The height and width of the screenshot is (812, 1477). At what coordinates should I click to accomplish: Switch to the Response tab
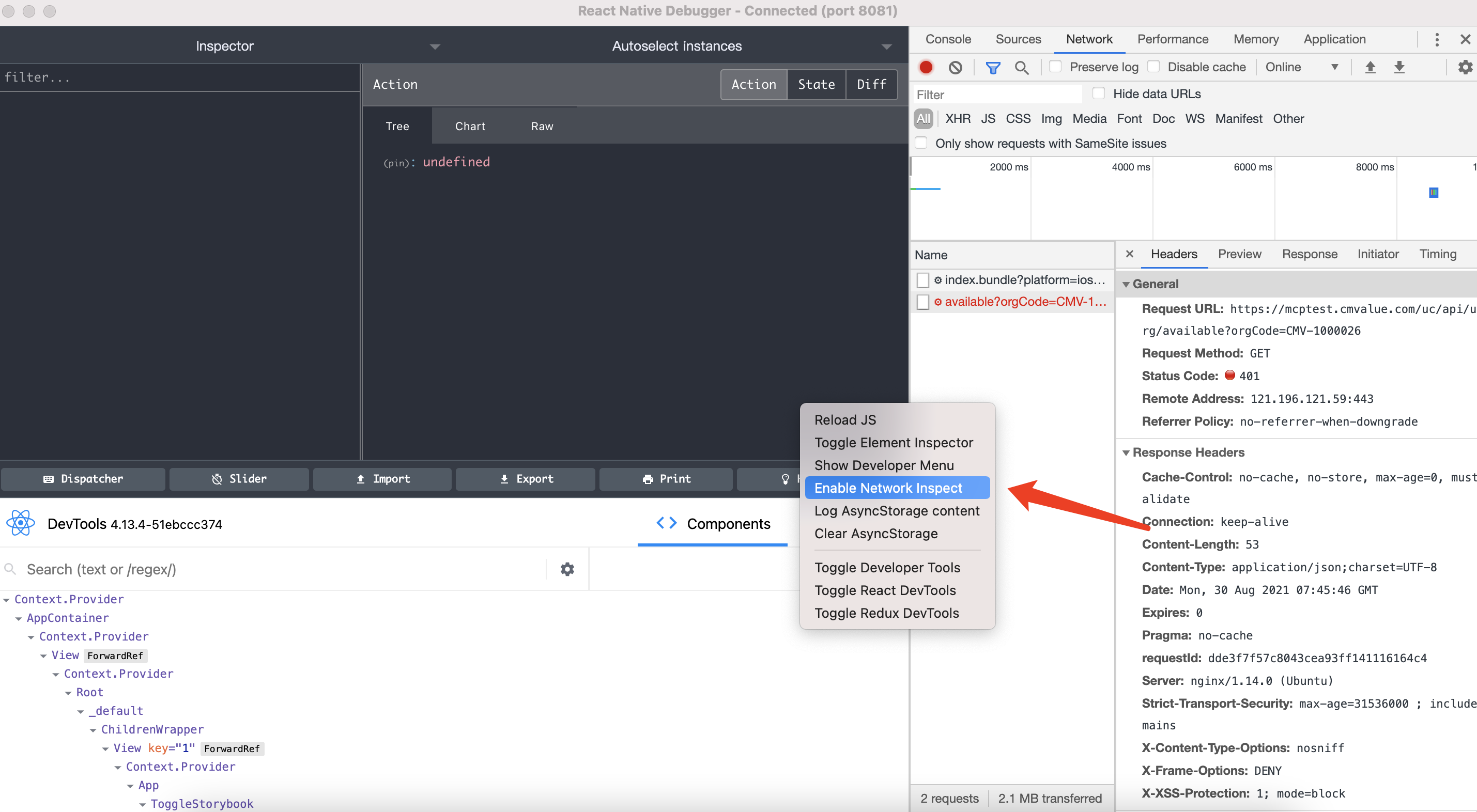(1309, 254)
